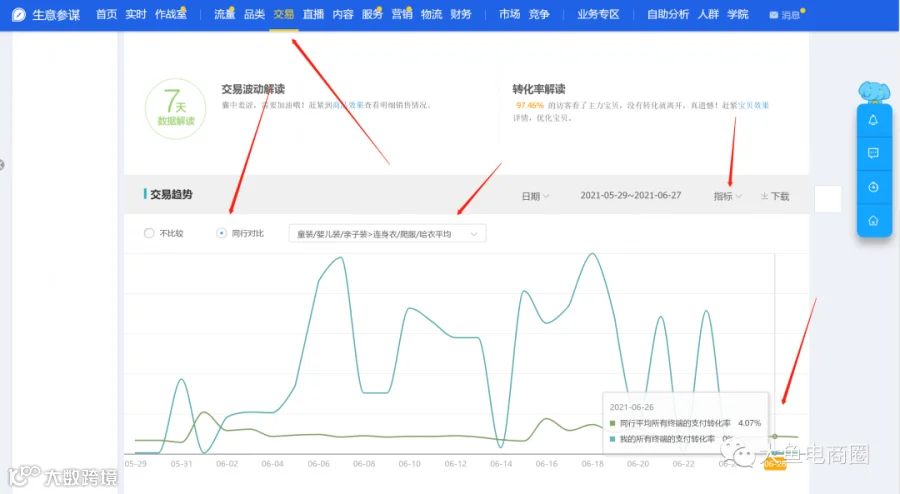Switch to the 交易 tab

pos(284,14)
